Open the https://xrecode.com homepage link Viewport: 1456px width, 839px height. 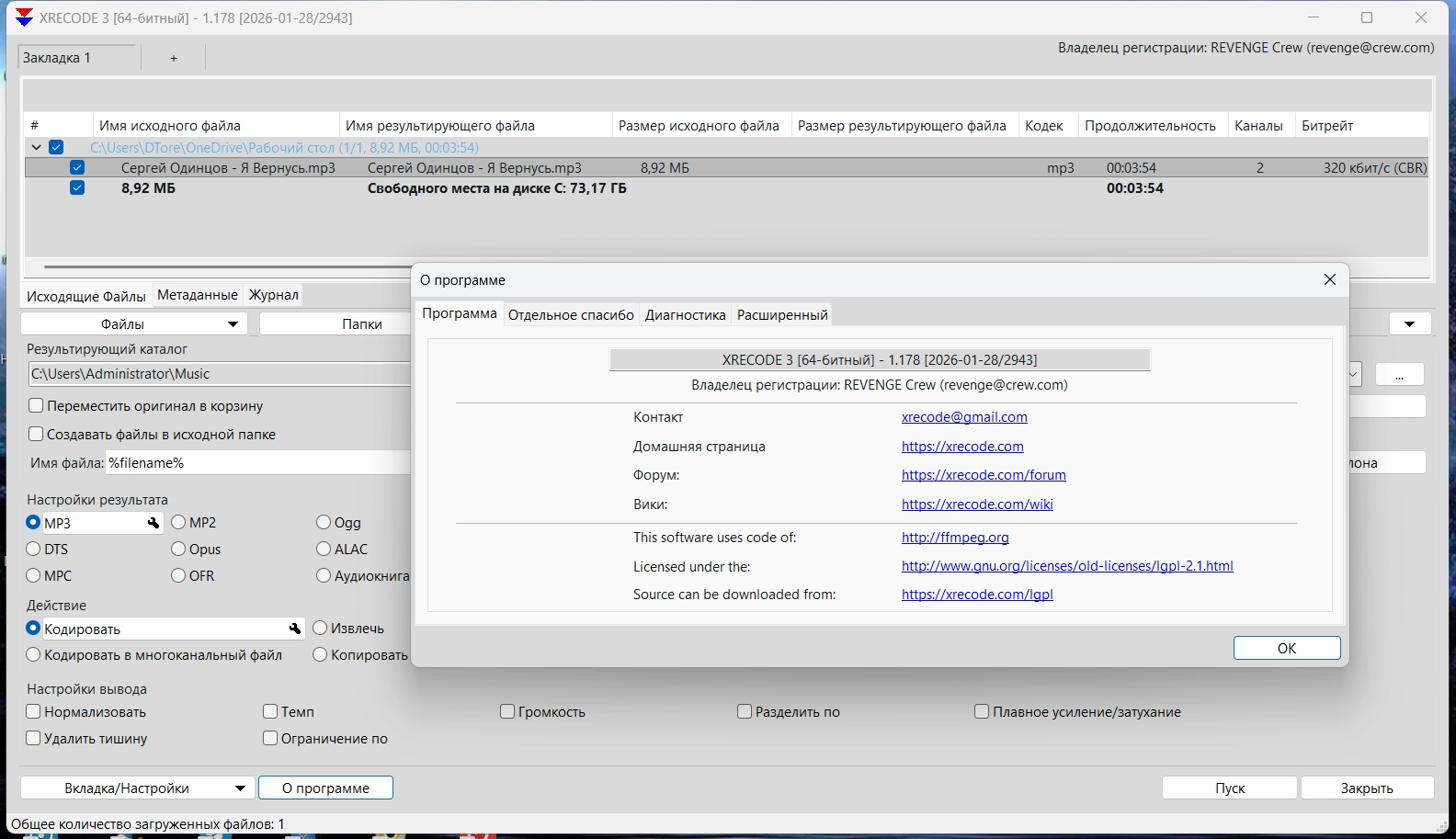click(x=962, y=447)
